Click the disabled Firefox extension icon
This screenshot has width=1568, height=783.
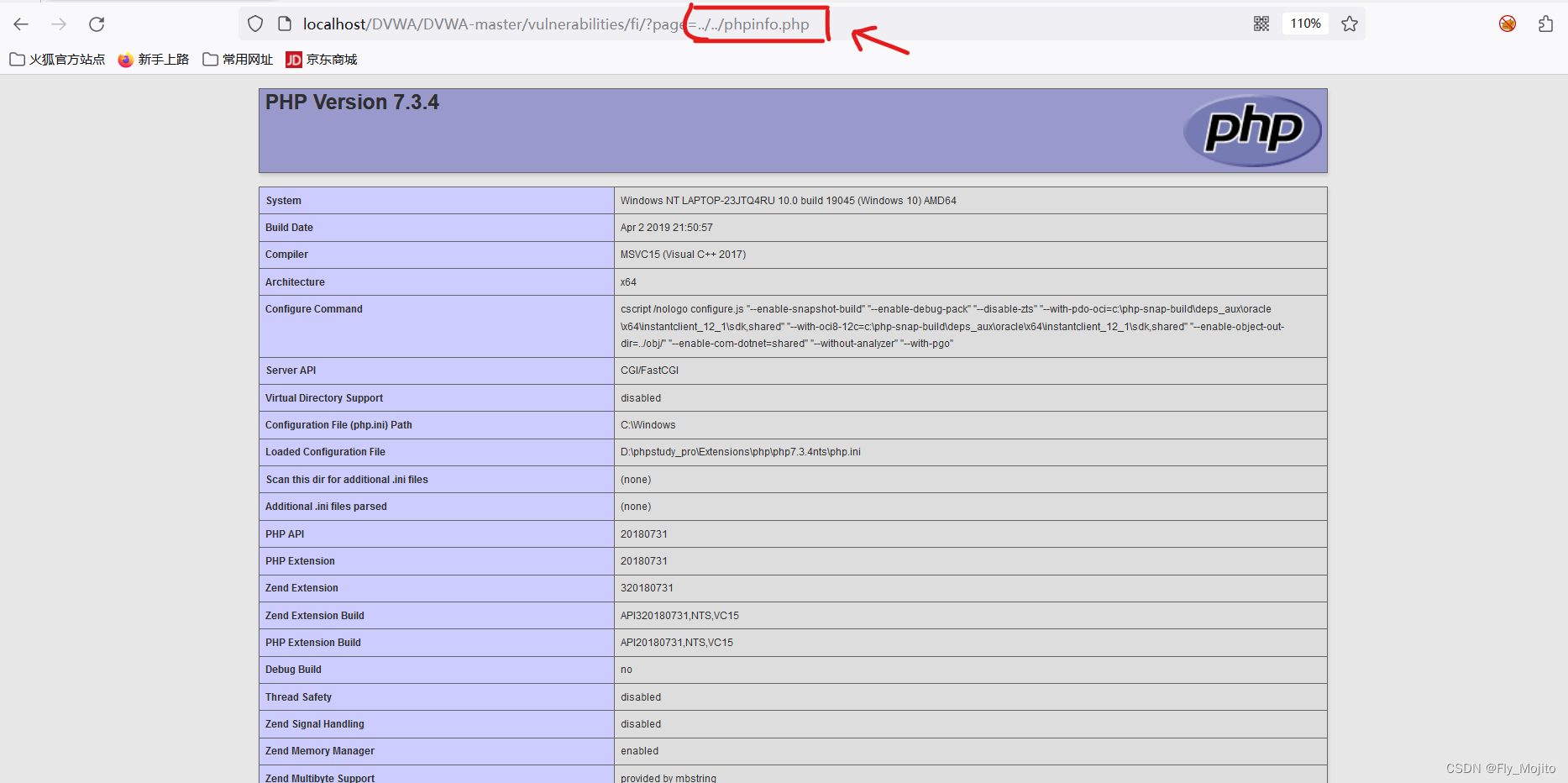pyautogui.click(x=1507, y=24)
